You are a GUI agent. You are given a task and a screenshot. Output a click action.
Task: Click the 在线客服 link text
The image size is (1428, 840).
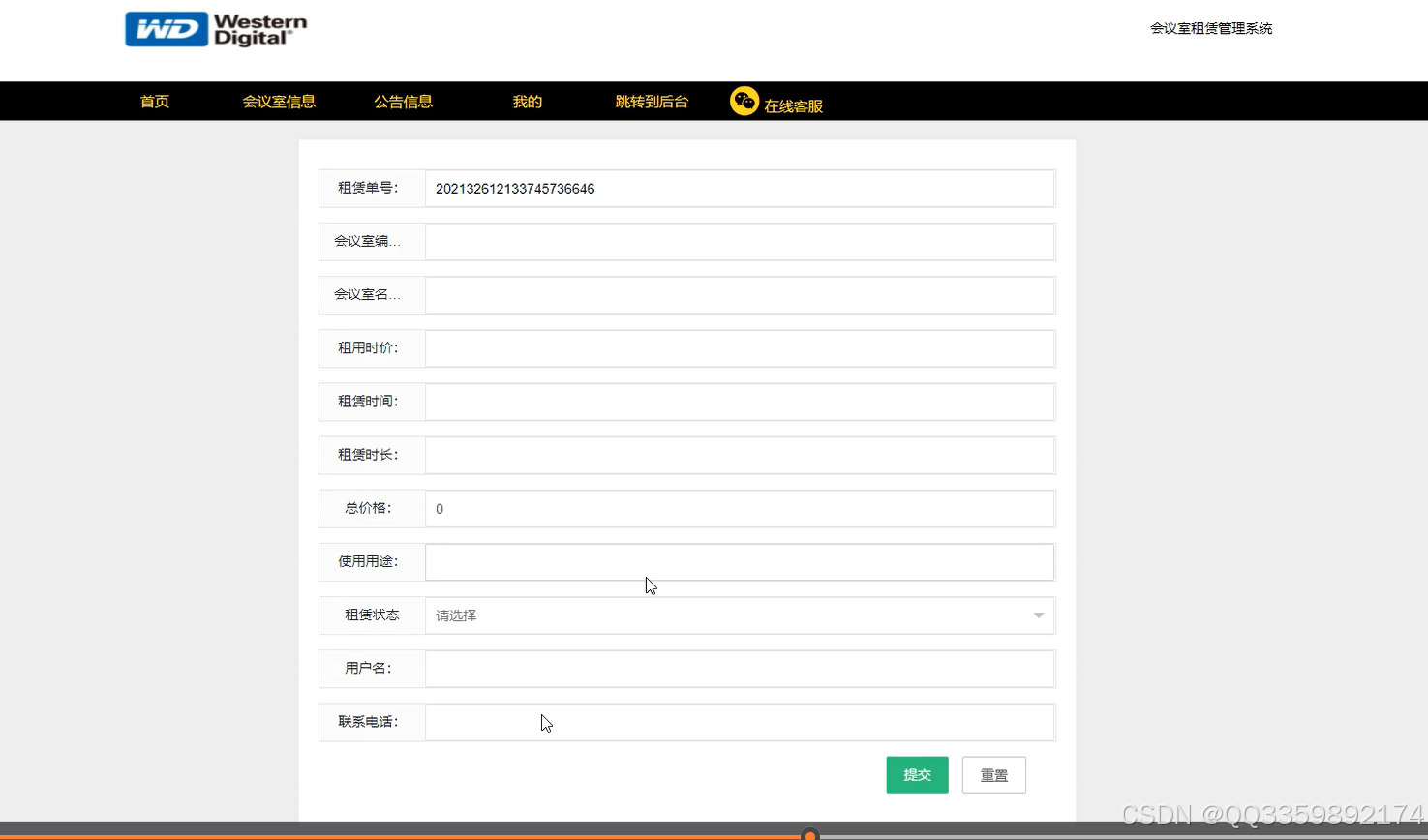point(793,106)
